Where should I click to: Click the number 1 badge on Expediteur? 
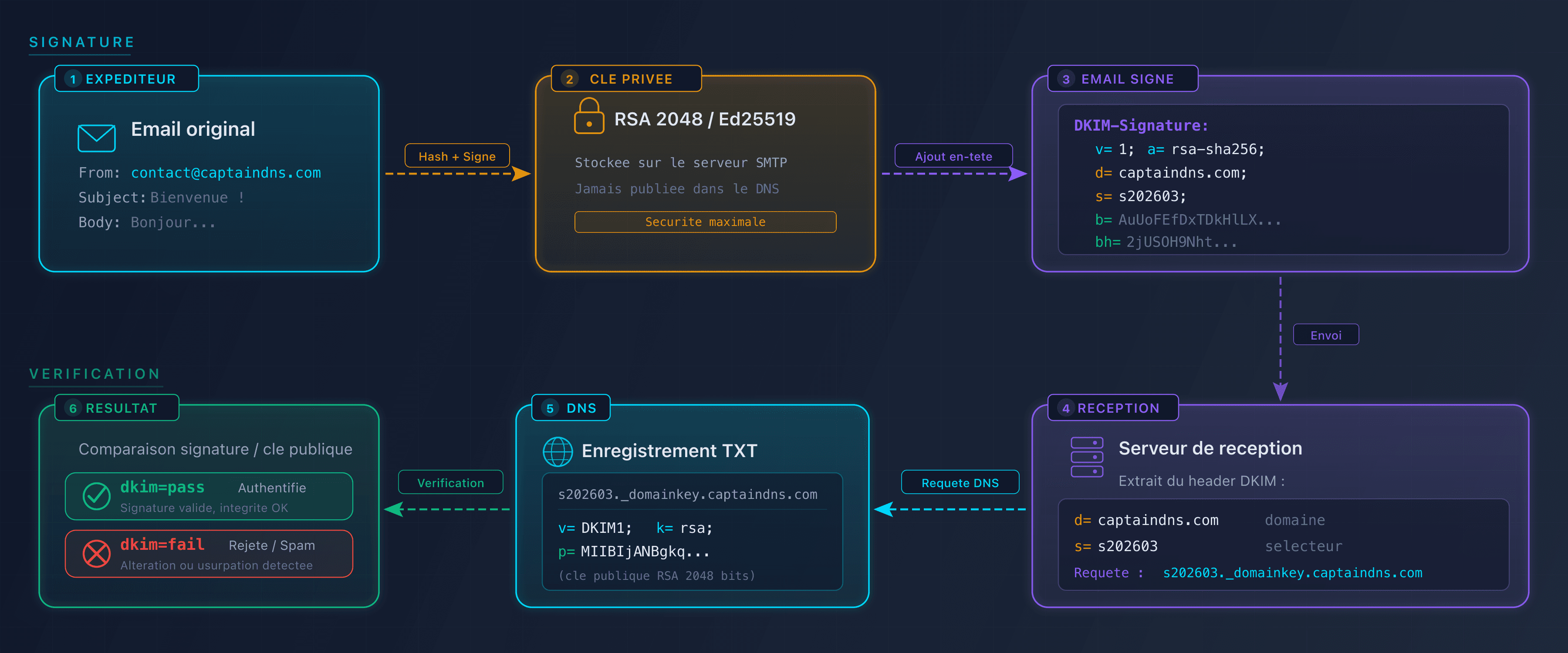(x=73, y=79)
